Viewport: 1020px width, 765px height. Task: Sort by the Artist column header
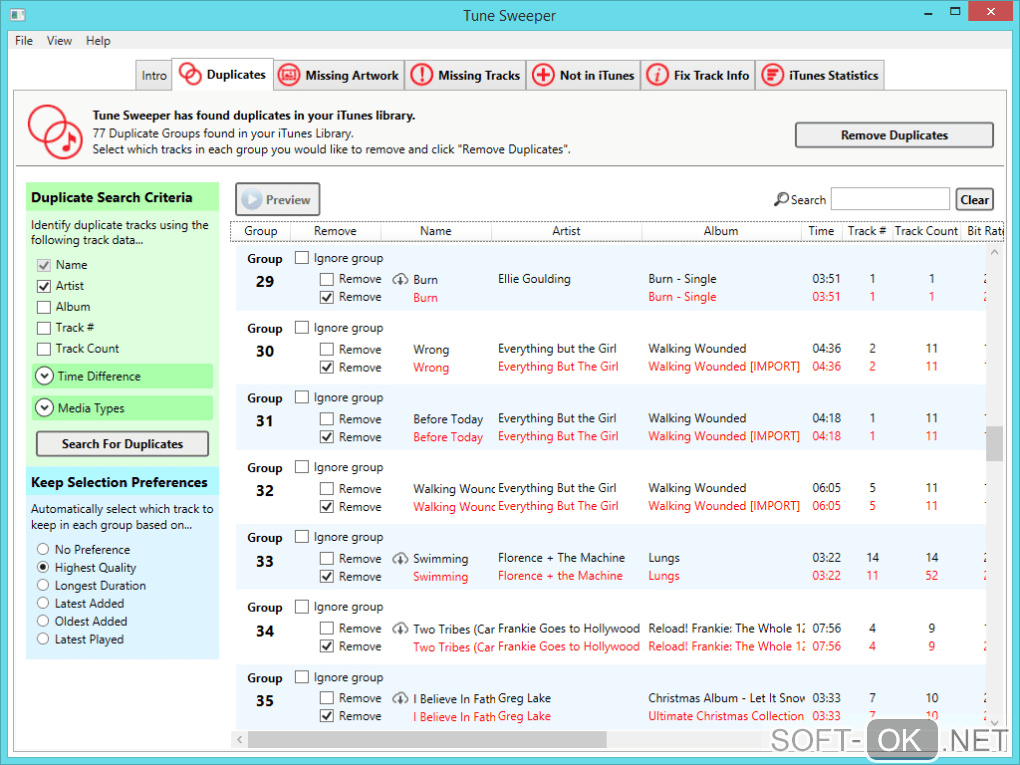click(567, 231)
